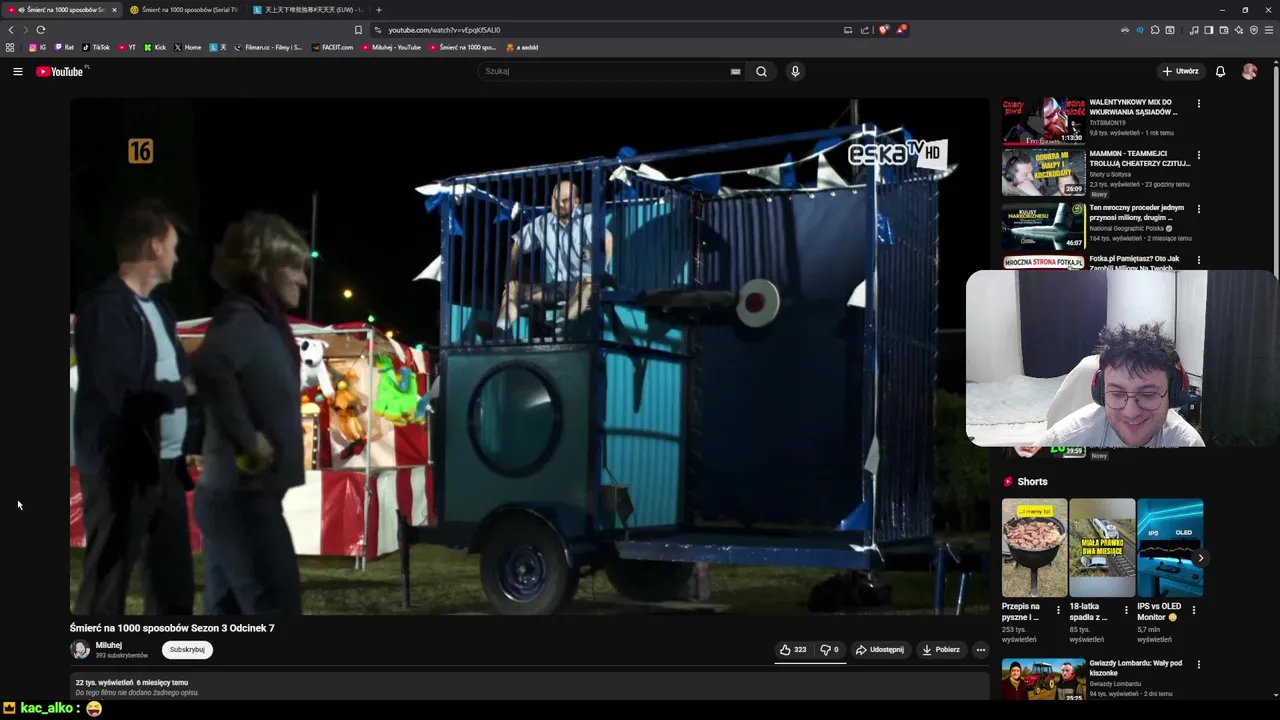1280x720 pixels.
Task: Open the Przepis na pyszne short
Action: [1034, 547]
